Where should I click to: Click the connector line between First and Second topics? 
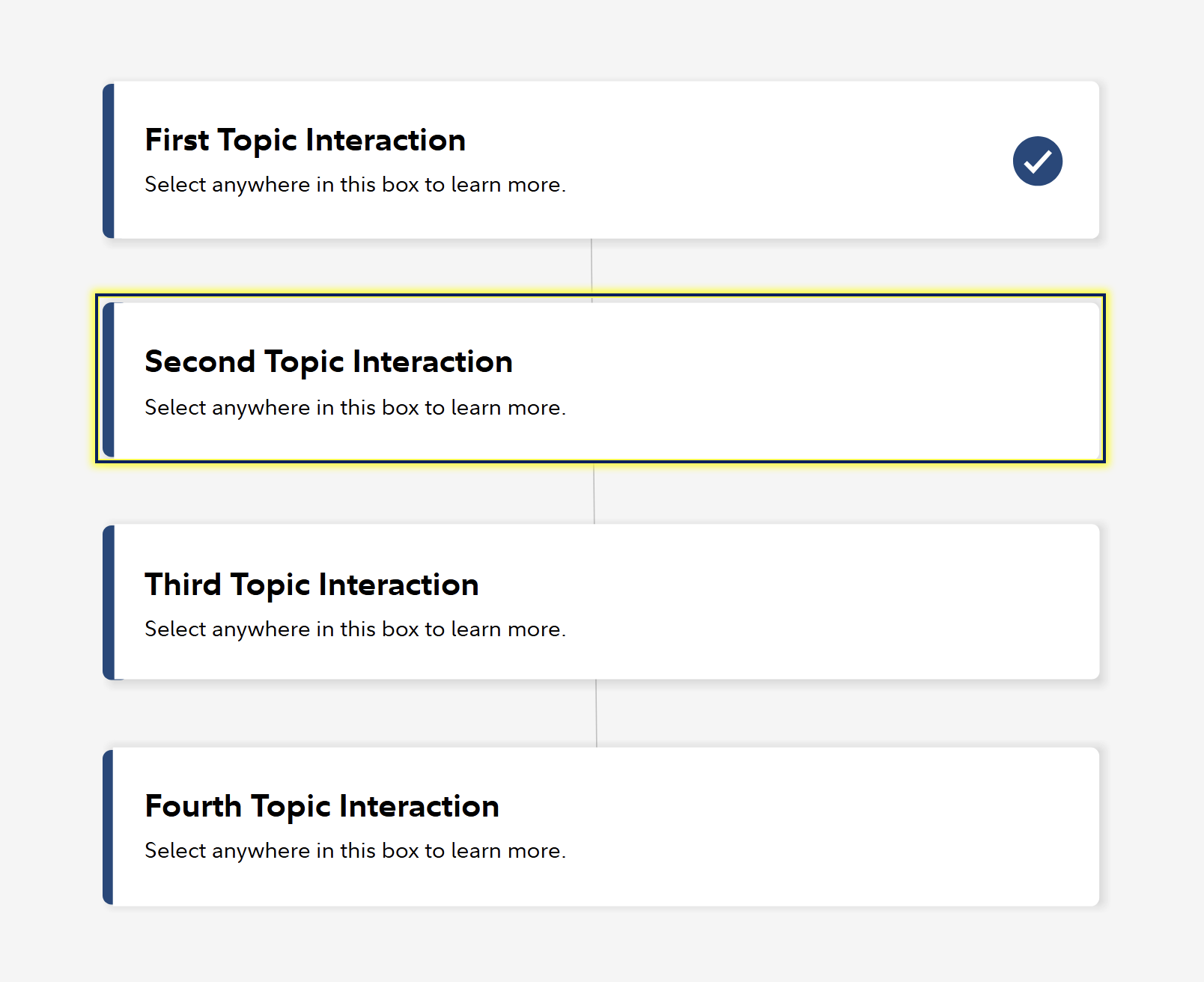click(592, 266)
